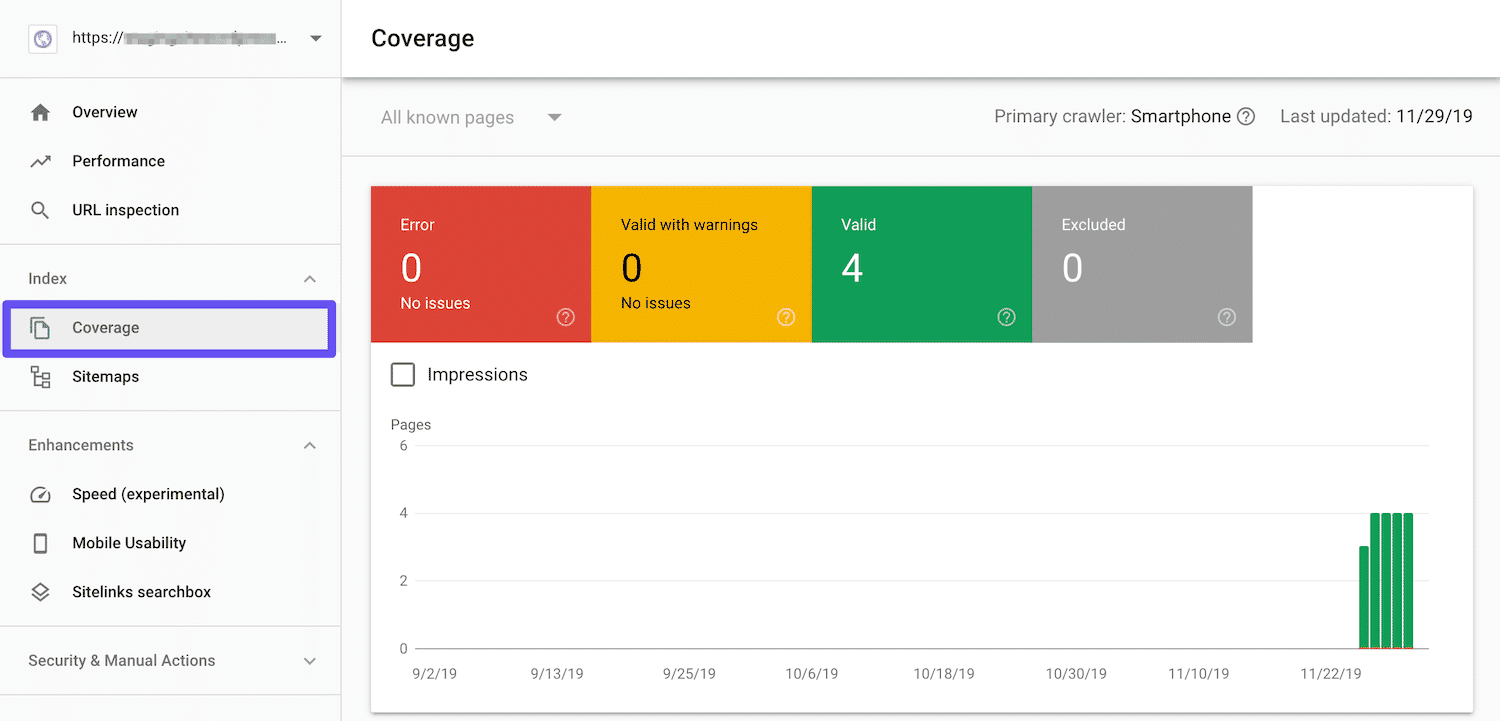Click the Speed (experimental) gauge icon

pyautogui.click(x=40, y=494)
